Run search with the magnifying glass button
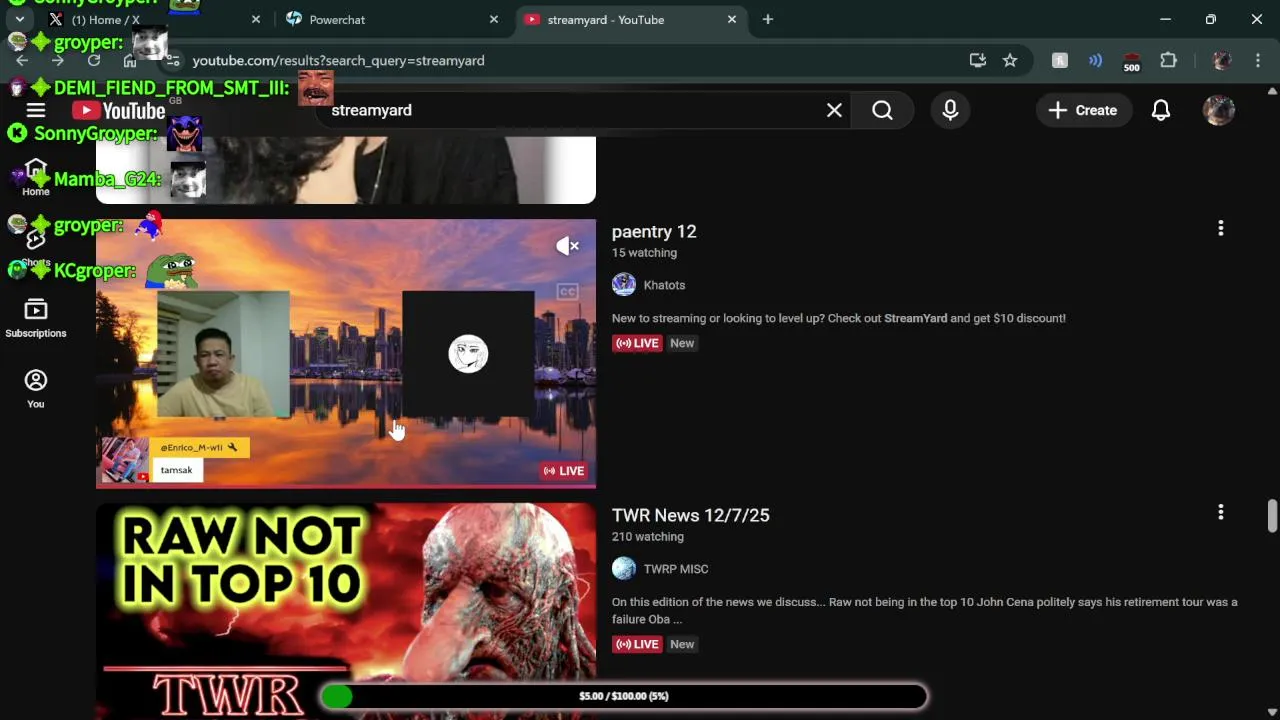The image size is (1280, 720). pos(882,110)
